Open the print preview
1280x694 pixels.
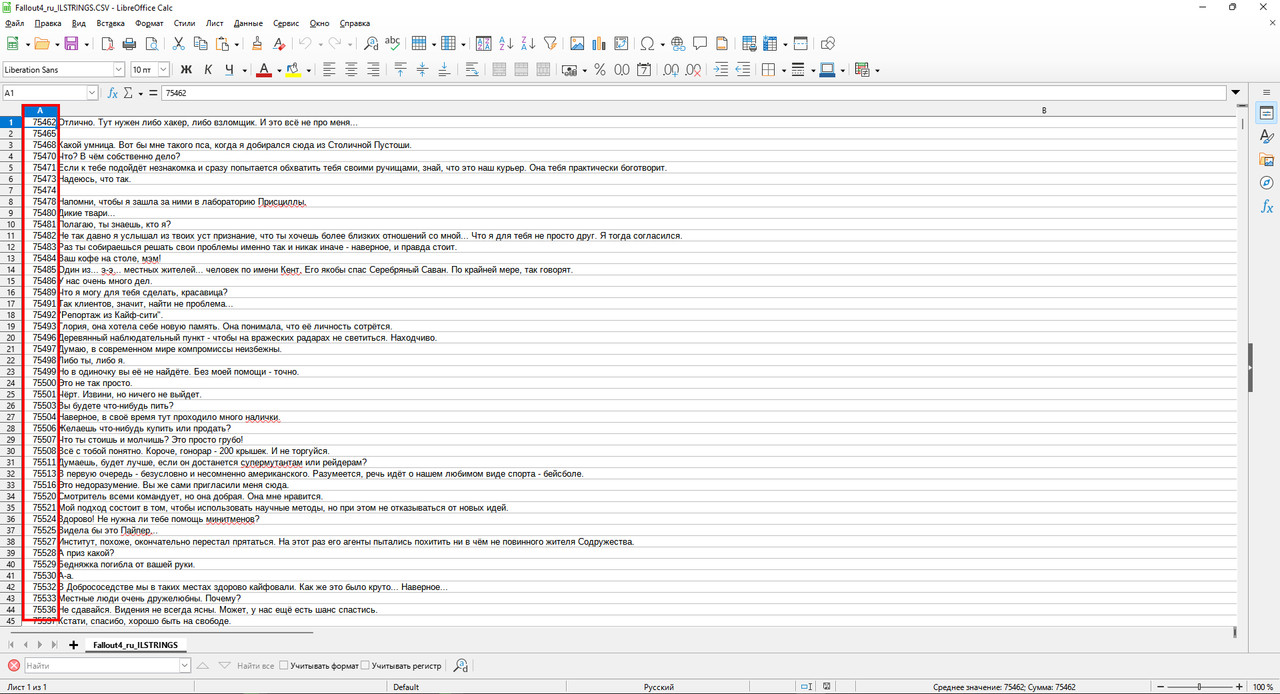[x=150, y=44]
